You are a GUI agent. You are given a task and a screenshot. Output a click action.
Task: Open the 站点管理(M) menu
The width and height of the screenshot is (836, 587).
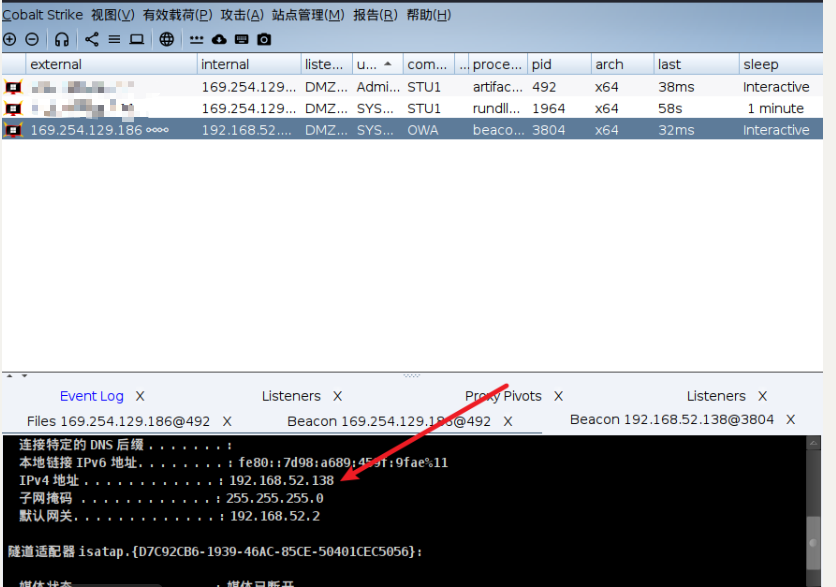308,15
